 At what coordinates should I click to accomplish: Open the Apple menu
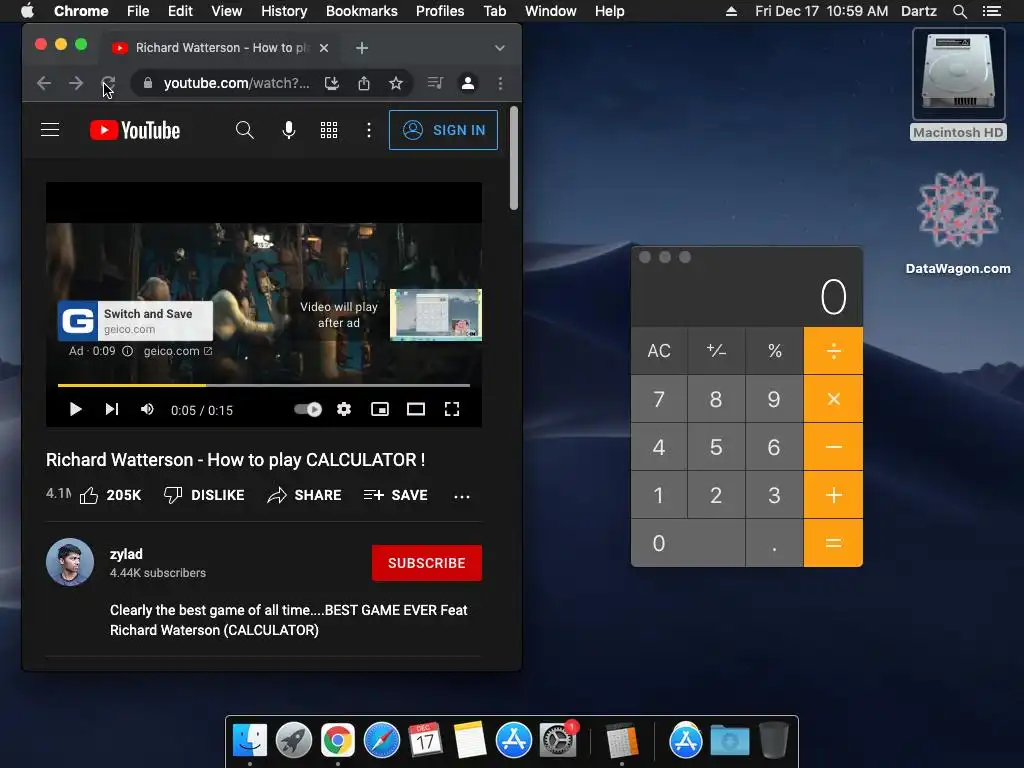pos(27,11)
